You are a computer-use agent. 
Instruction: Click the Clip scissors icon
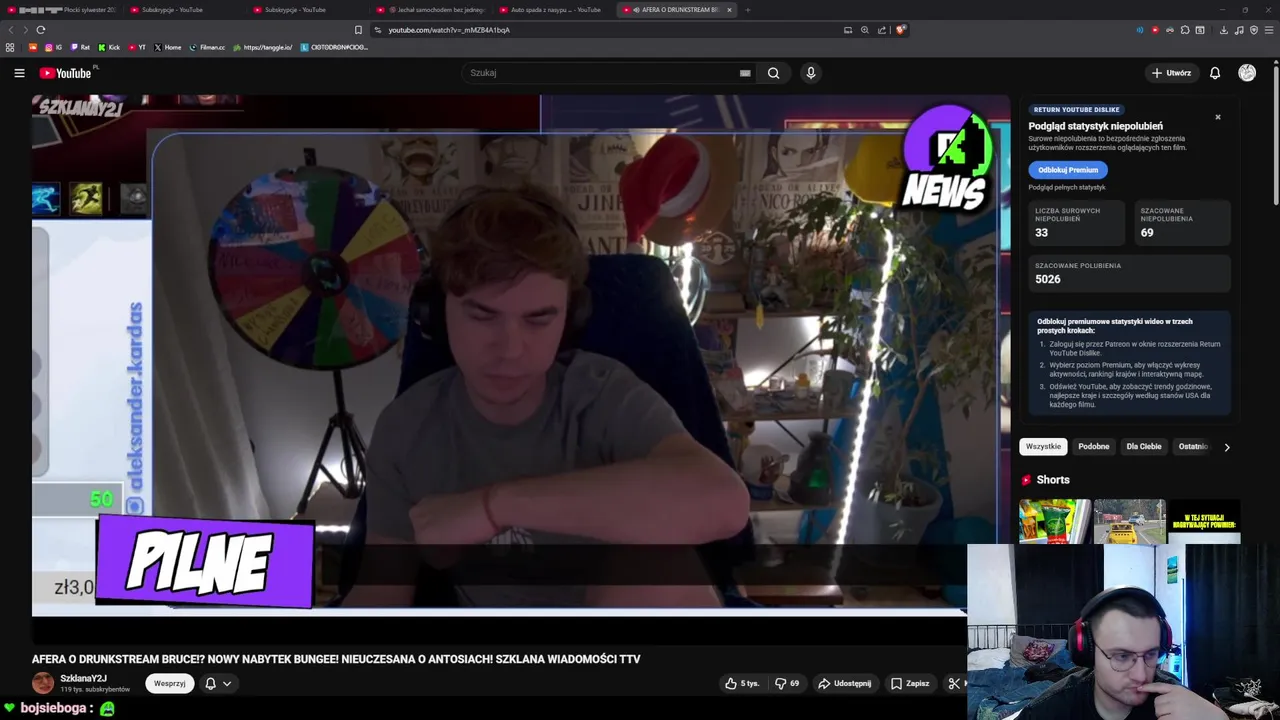954,683
